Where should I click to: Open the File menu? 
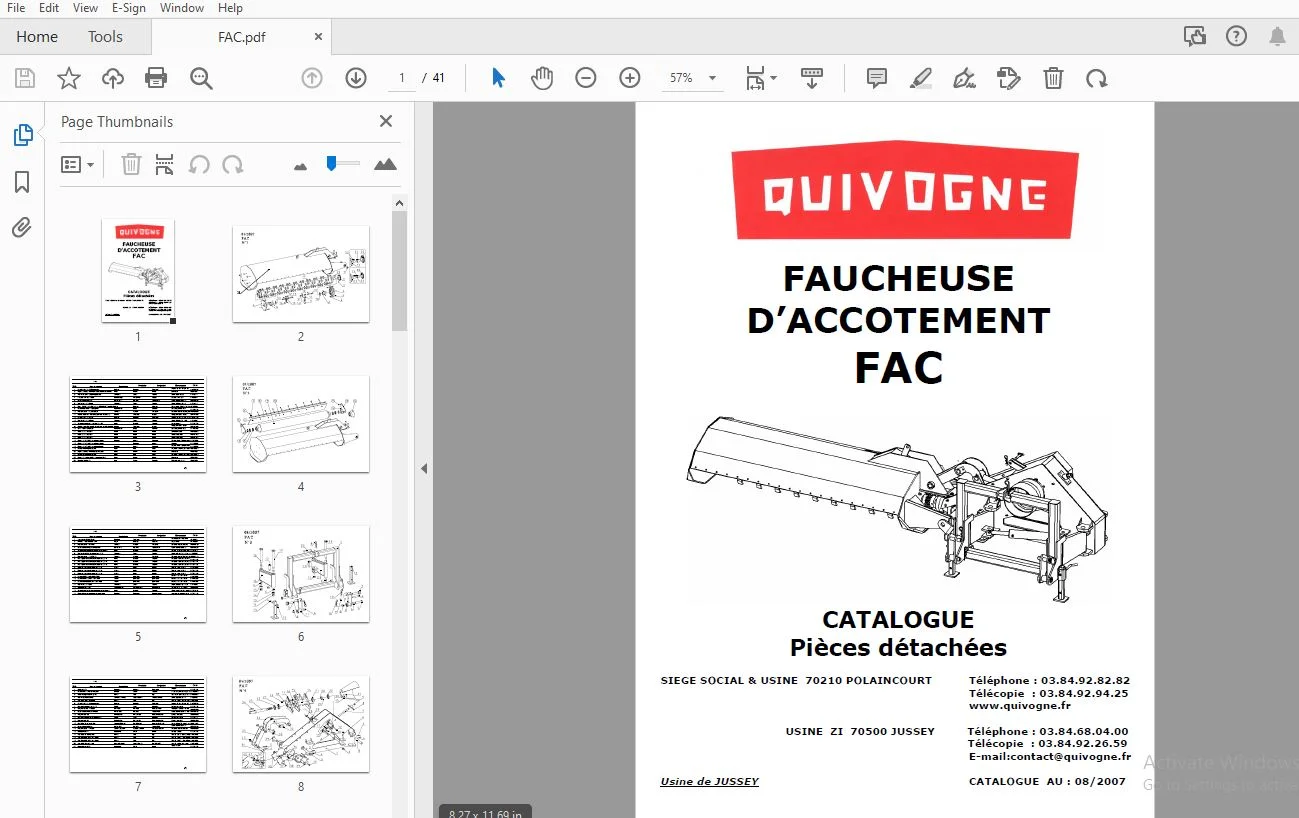click(x=16, y=8)
